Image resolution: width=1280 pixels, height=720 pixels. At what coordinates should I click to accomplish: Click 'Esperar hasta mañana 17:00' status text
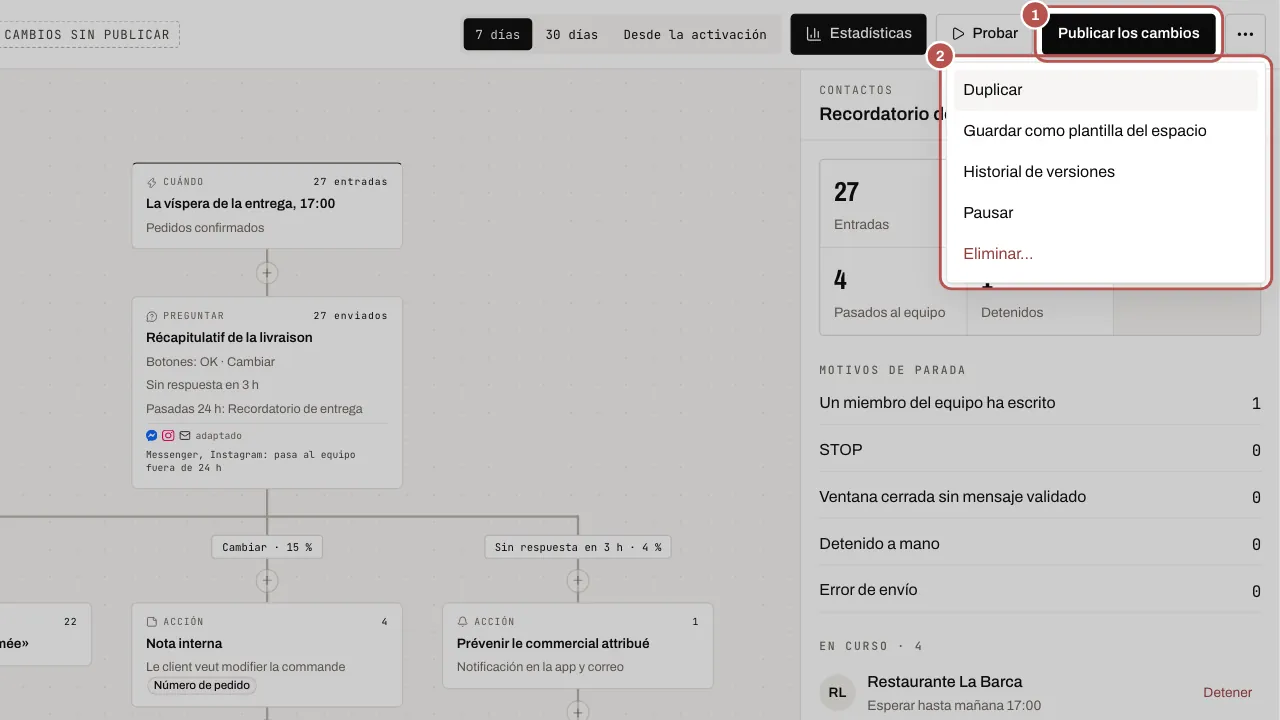click(954, 706)
